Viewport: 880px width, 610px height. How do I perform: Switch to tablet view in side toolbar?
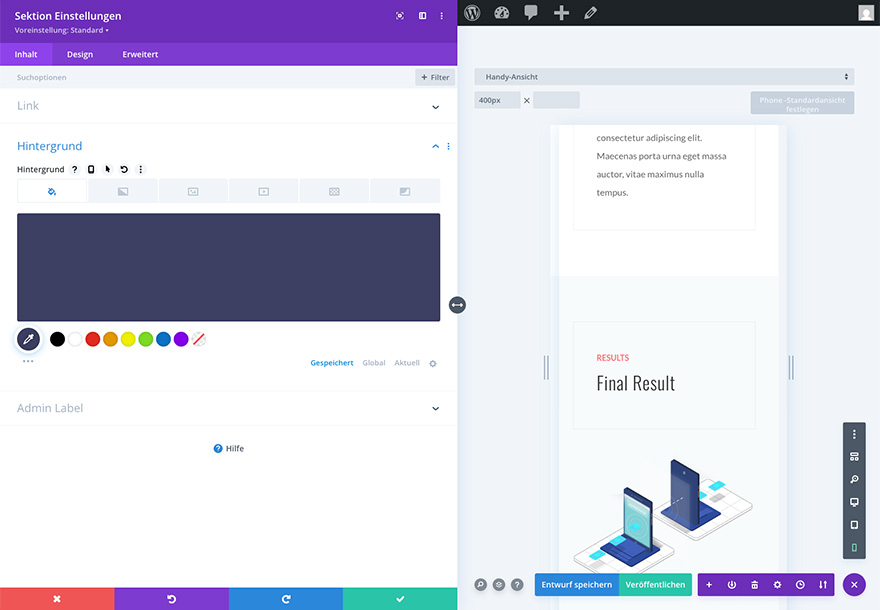tap(854, 525)
